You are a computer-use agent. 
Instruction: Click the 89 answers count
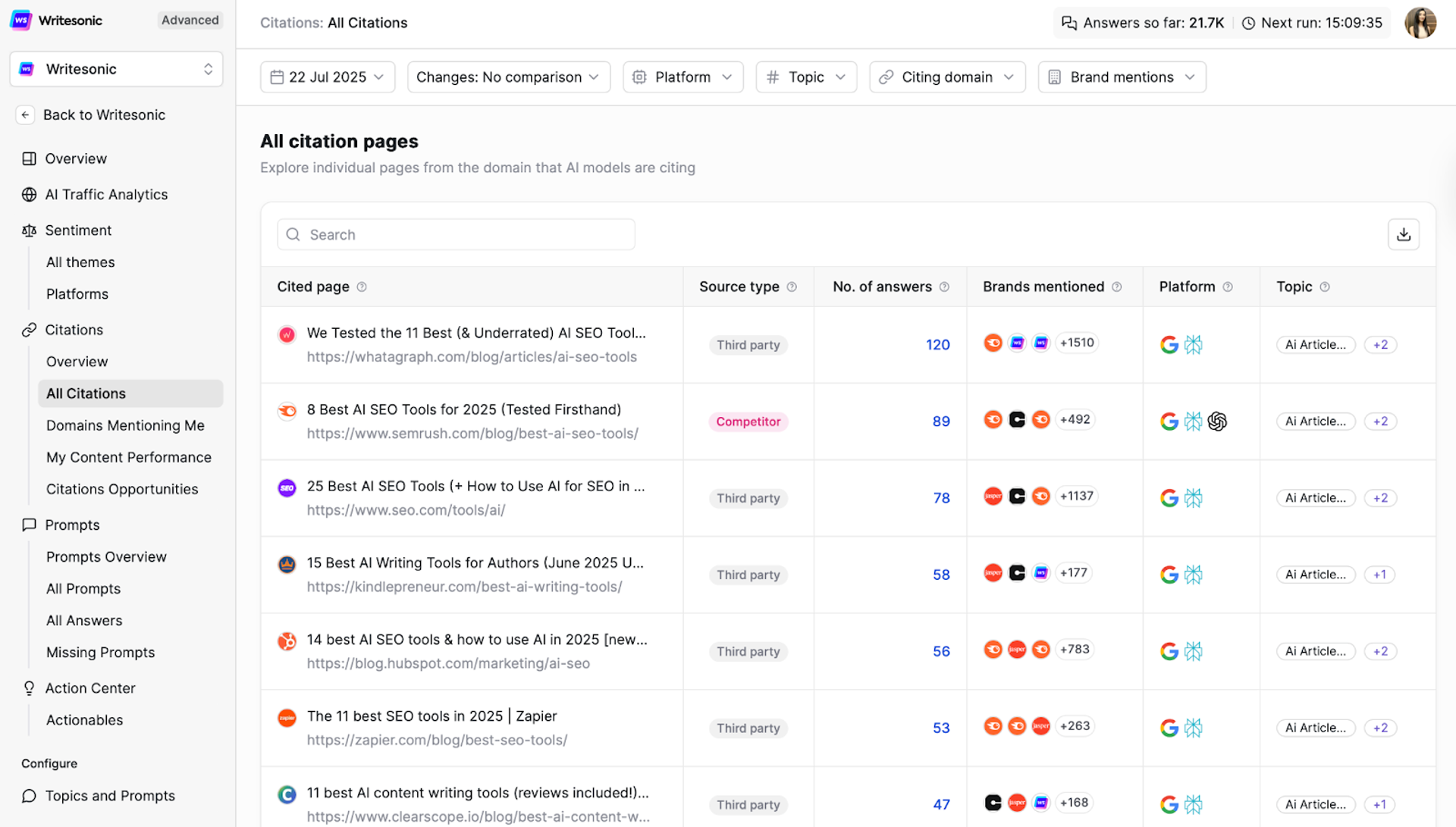(x=941, y=421)
